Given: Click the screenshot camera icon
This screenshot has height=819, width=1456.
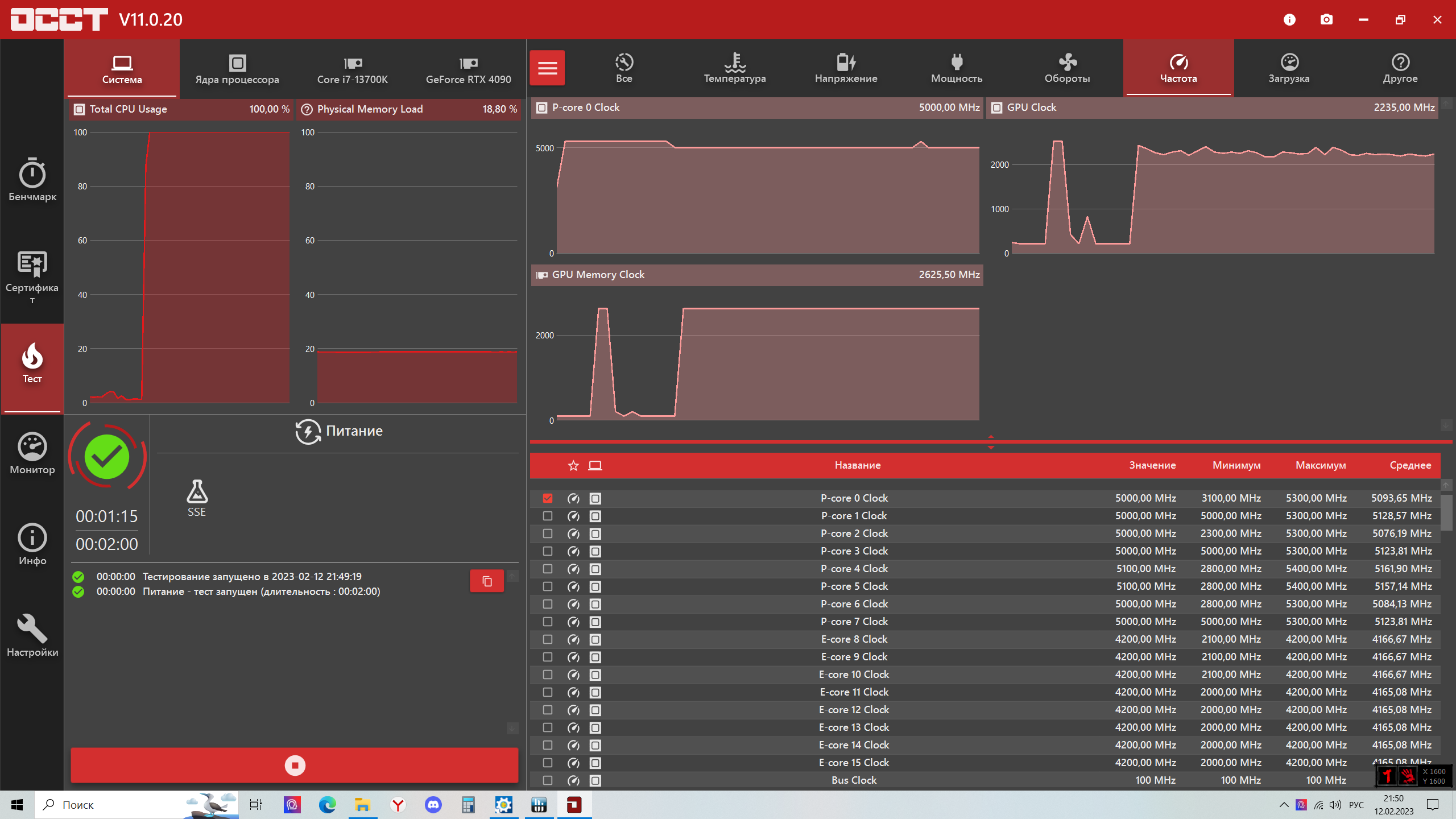Looking at the screenshot, I should (1326, 19).
